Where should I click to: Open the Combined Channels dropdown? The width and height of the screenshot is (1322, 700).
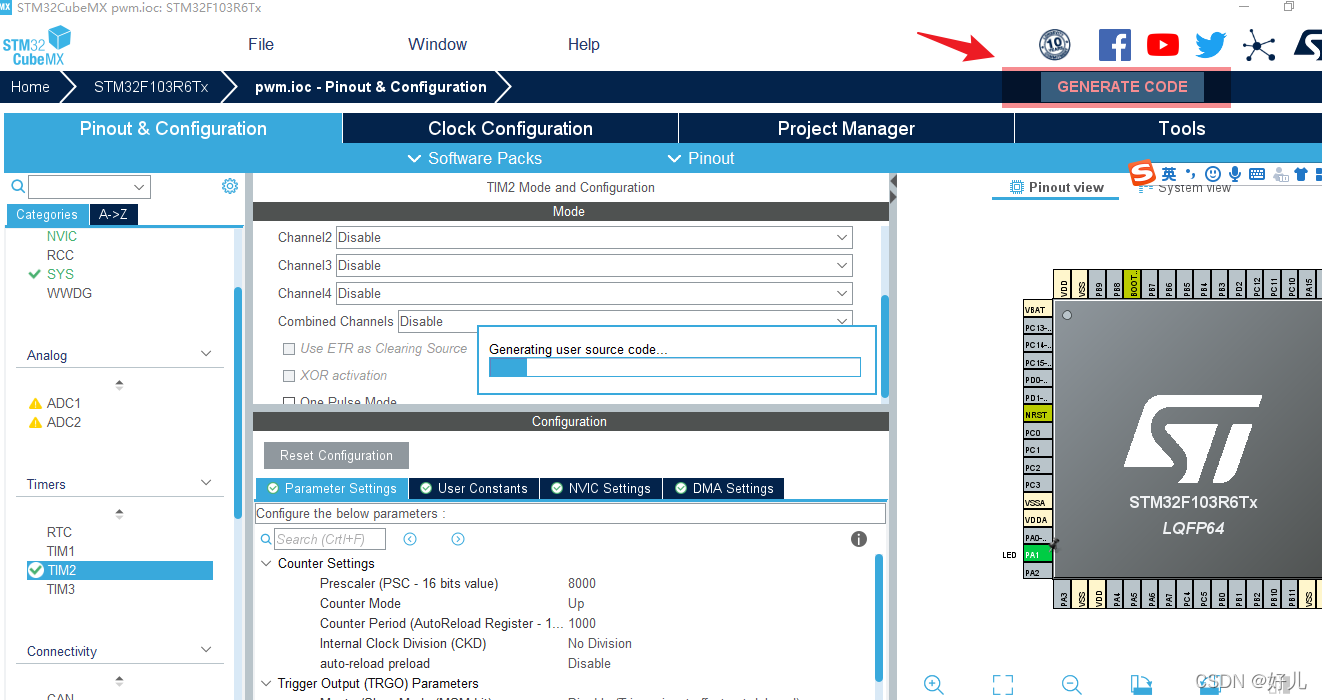(625, 321)
